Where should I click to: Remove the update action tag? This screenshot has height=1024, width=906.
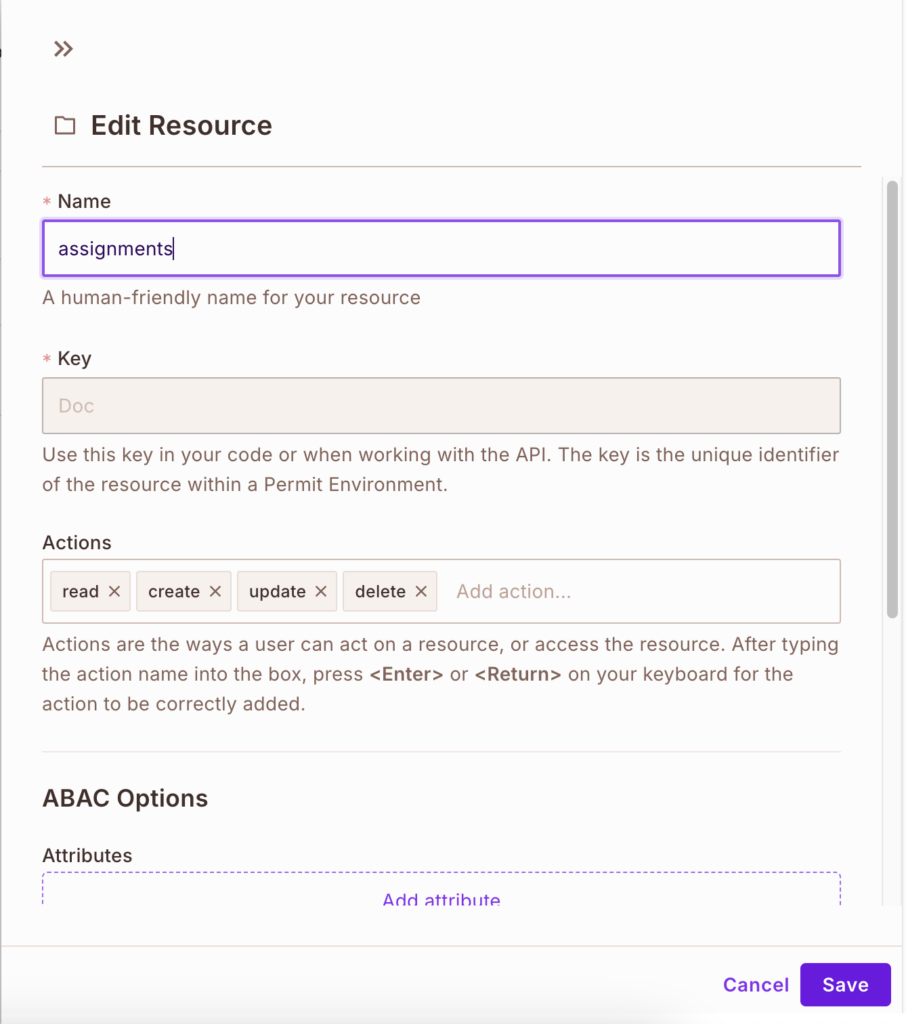(x=322, y=591)
